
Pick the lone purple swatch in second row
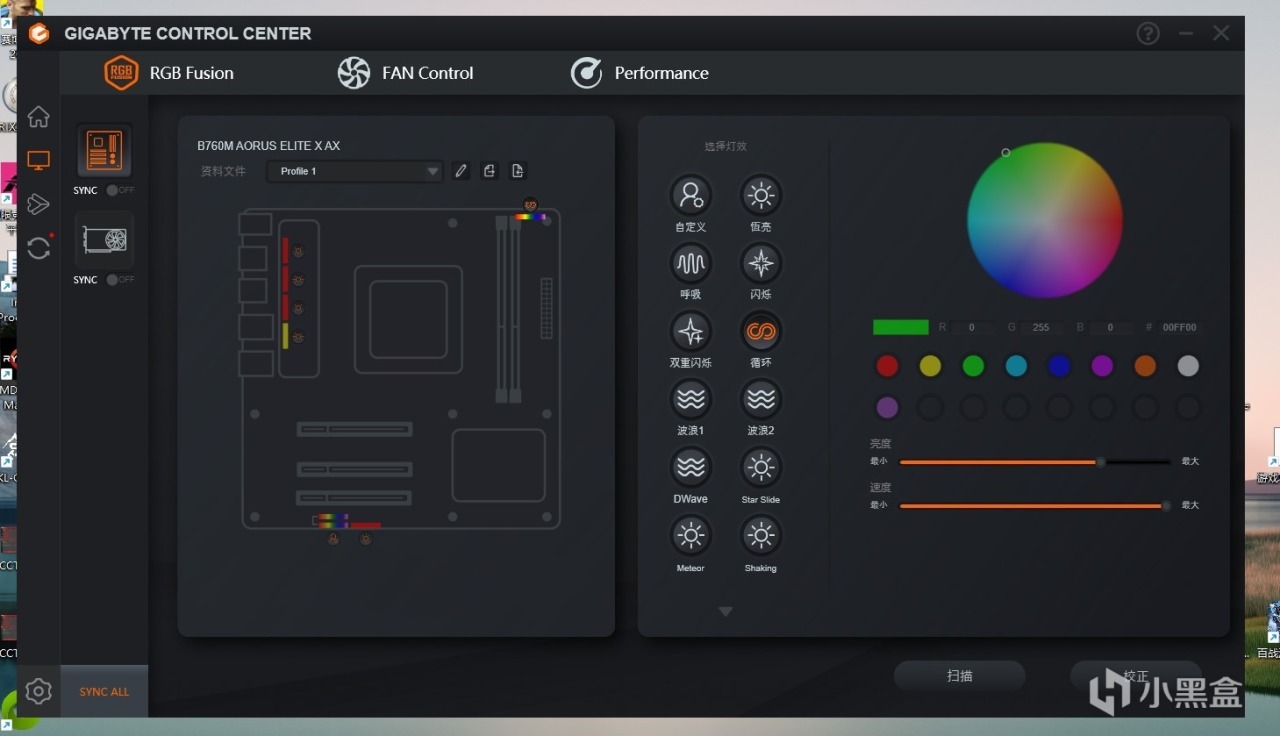pos(887,408)
